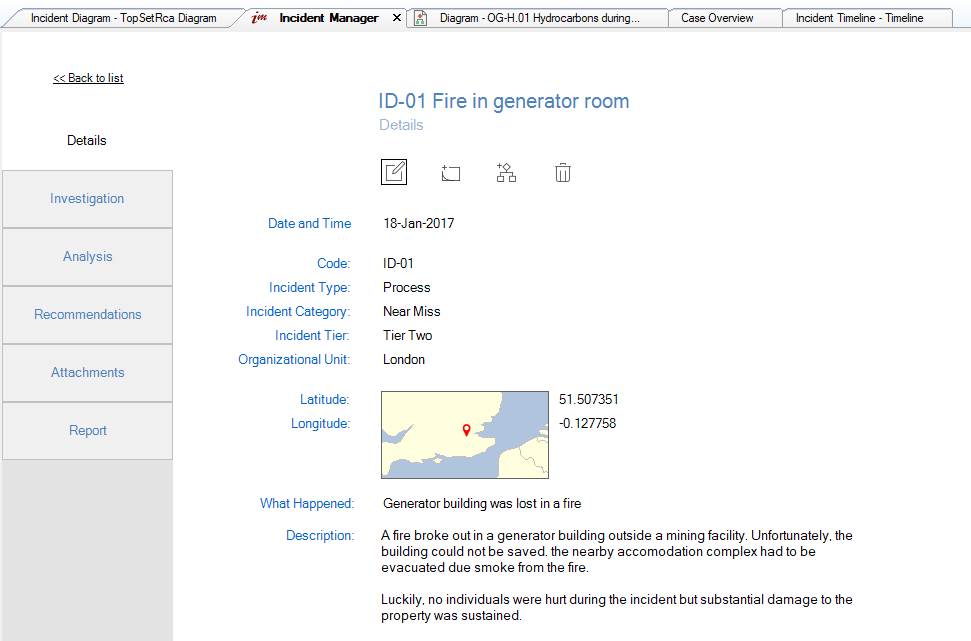The width and height of the screenshot is (971, 641).
Task: Click the Edit incident details icon
Action: 394,172
